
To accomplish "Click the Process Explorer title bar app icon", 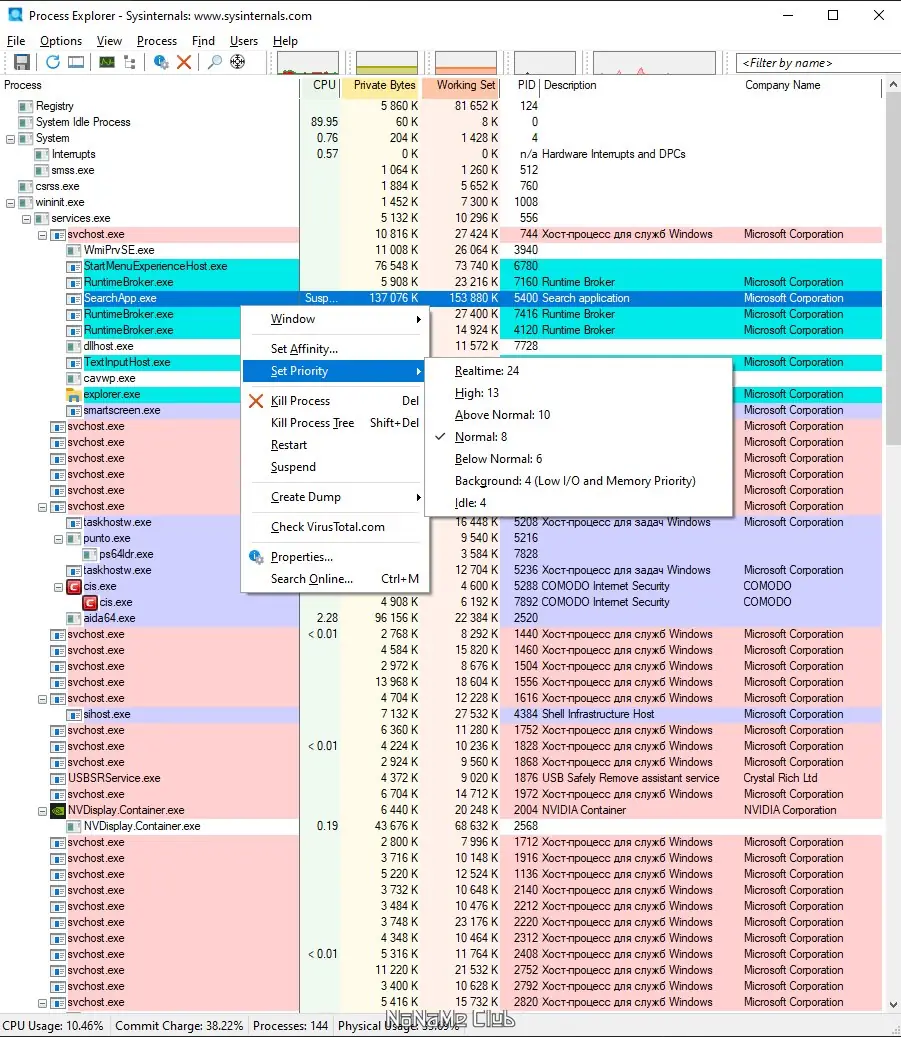I will 15,15.
